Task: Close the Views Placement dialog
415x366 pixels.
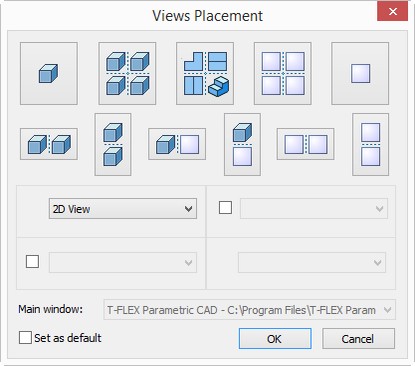Action: tap(393, 12)
